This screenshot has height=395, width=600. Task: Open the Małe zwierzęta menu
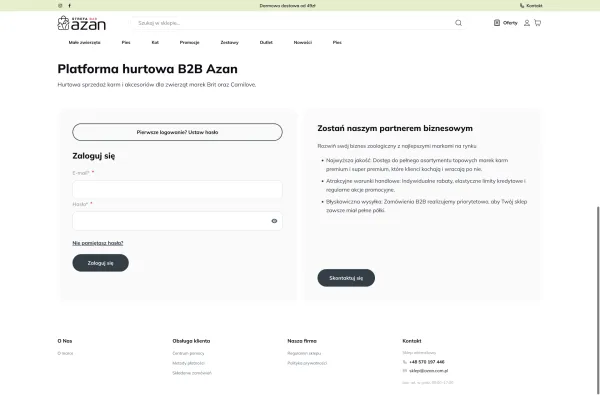point(85,42)
